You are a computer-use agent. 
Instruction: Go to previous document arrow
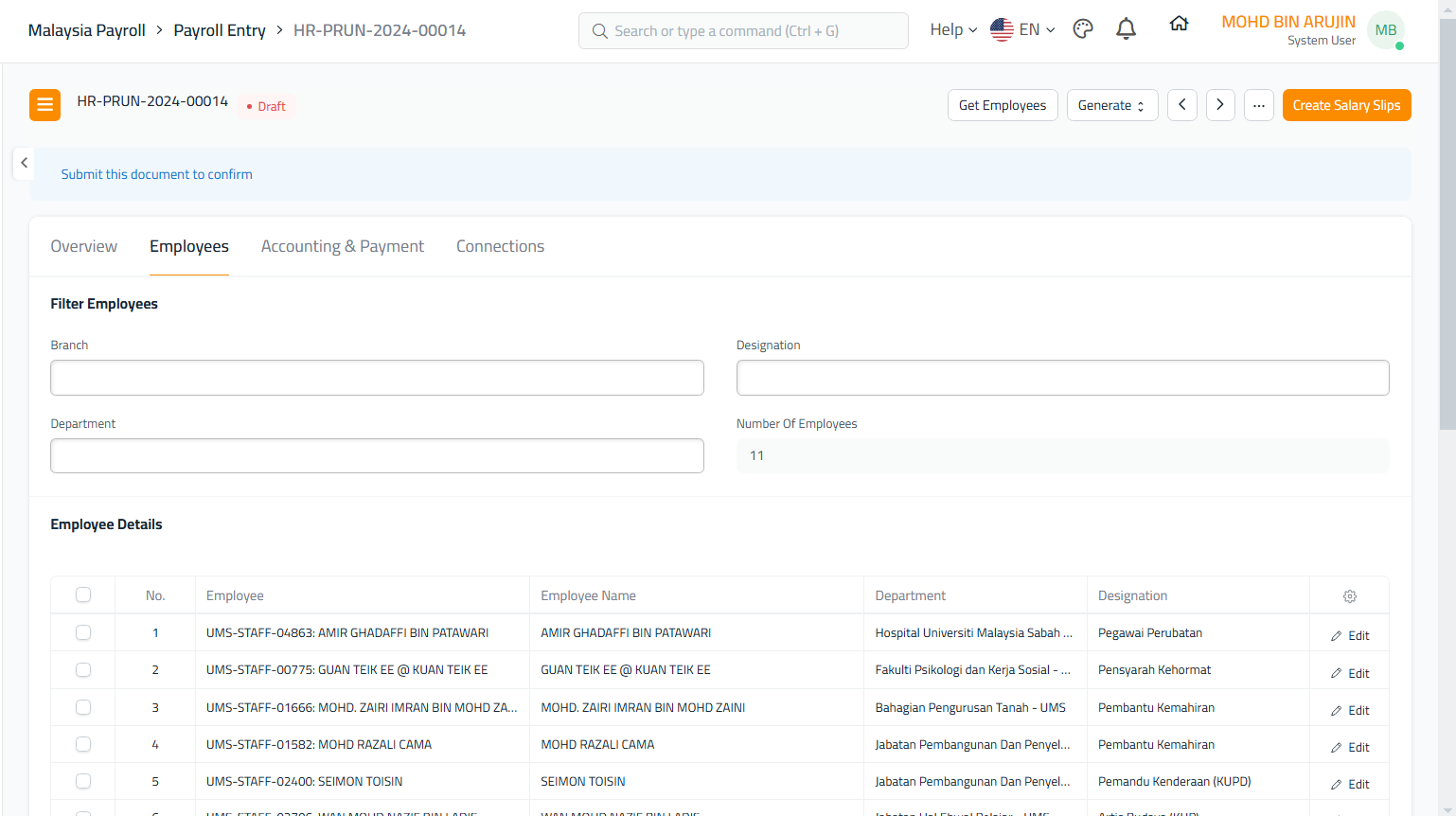(1182, 105)
